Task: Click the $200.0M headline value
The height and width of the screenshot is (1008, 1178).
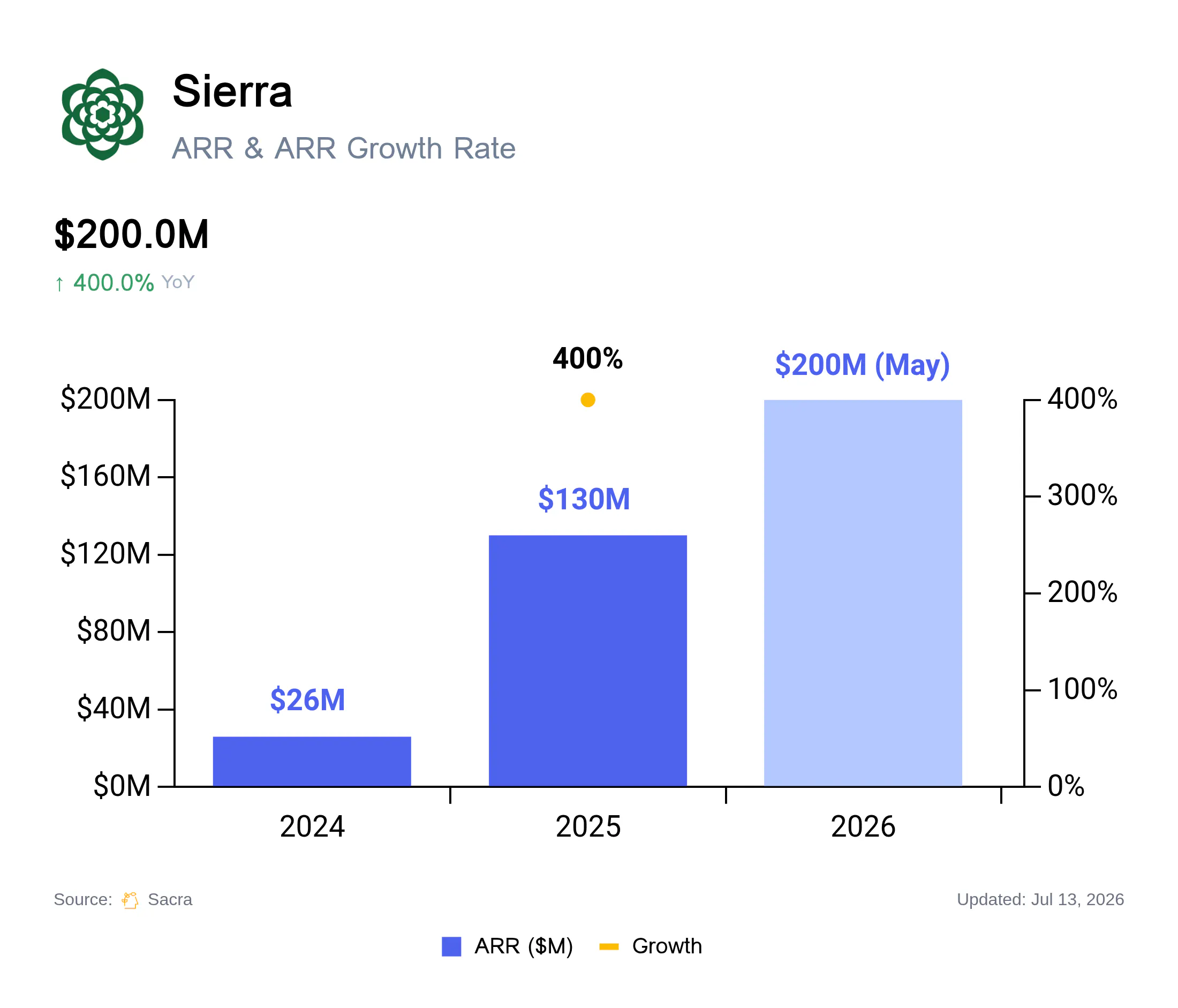Action: (x=131, y=234)
